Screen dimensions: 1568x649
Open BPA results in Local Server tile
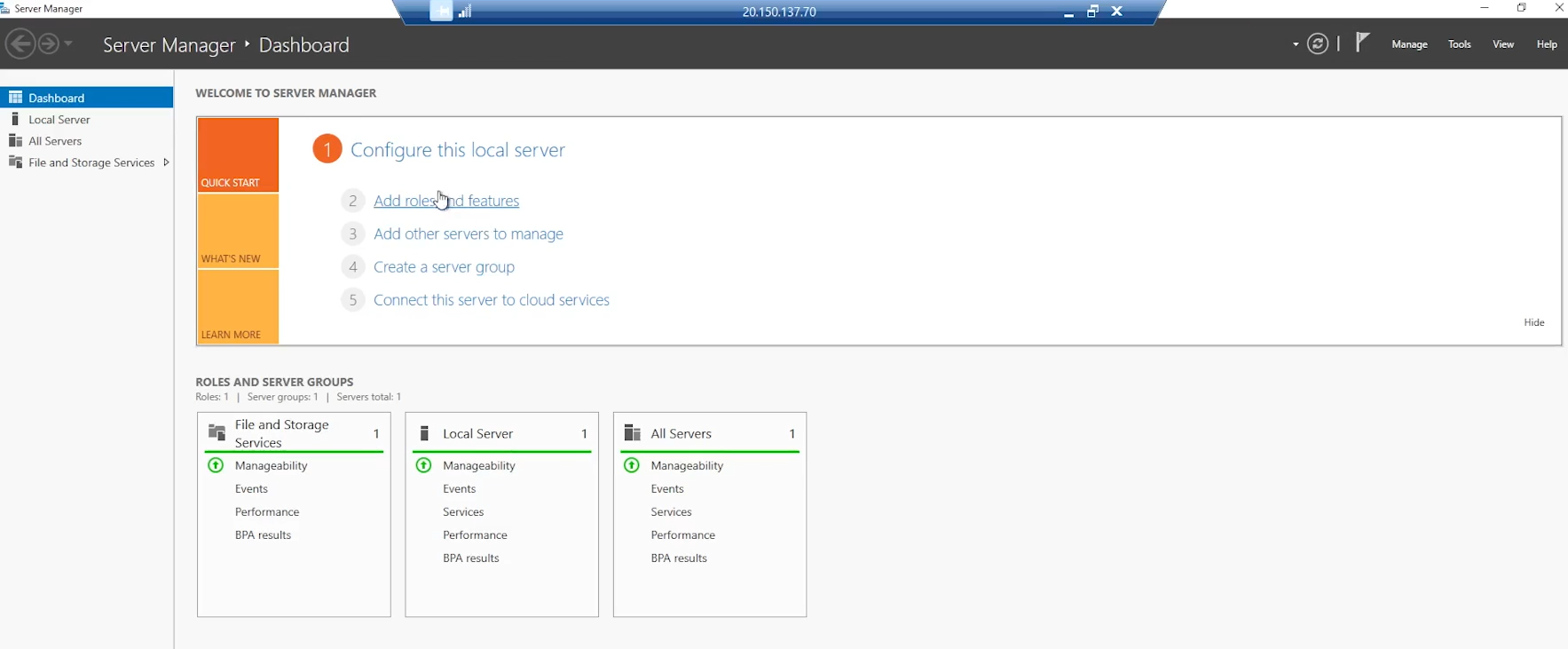pyautogui.click(x=471, y=558)
